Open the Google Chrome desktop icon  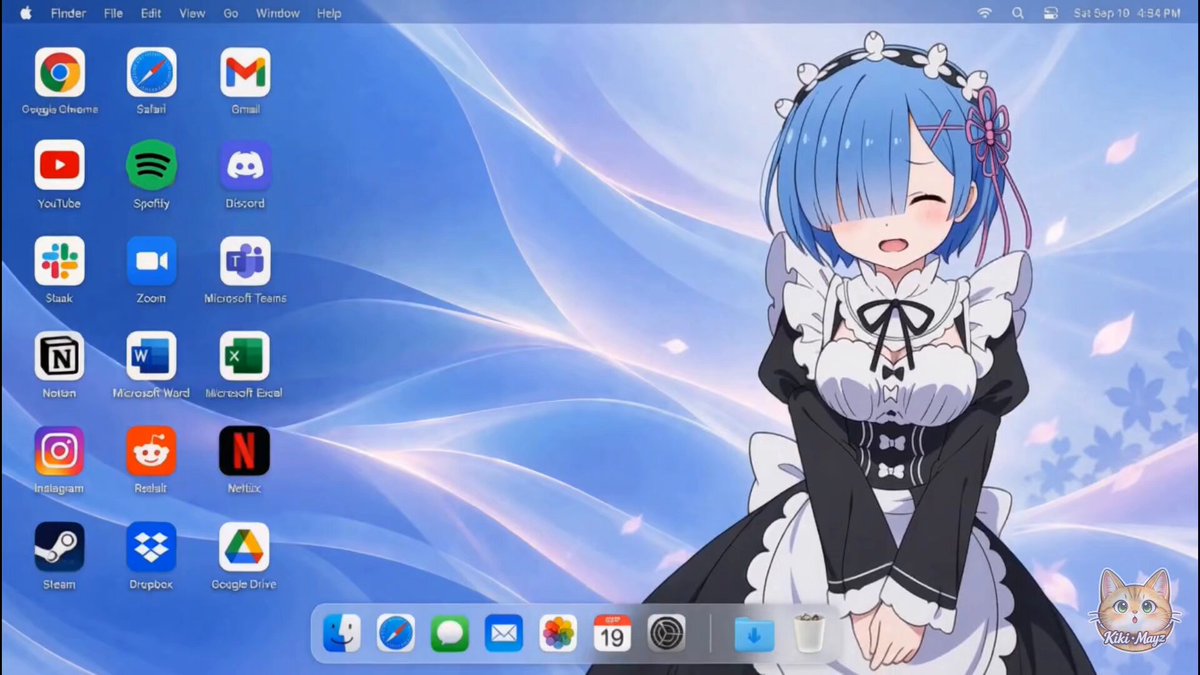59,72
